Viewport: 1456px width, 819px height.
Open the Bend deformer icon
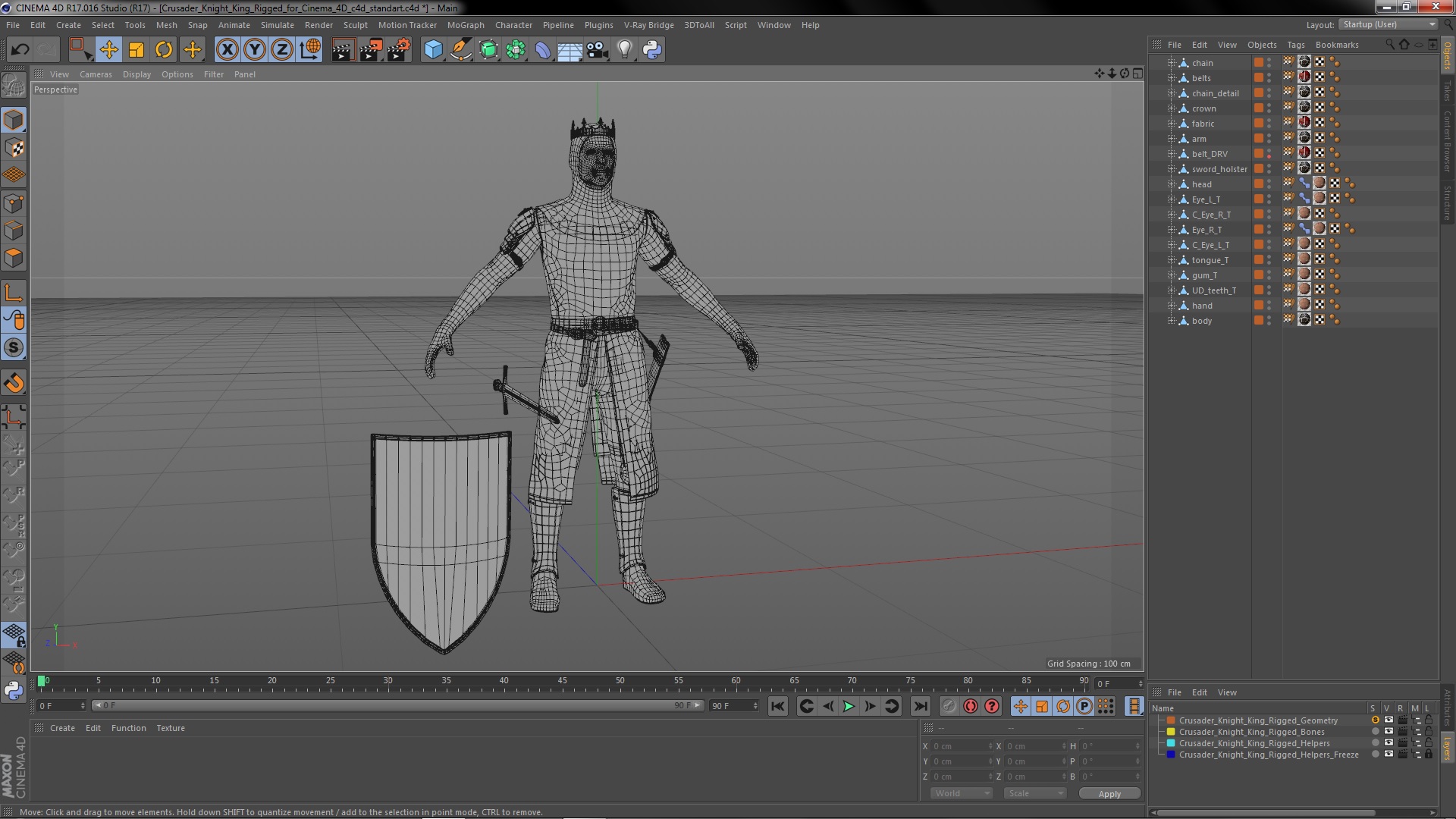(543, 50)
